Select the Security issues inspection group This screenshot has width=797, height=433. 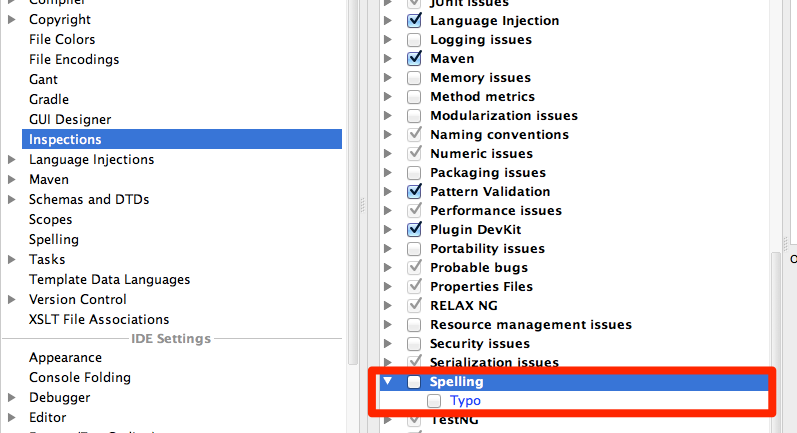point(479,344)
